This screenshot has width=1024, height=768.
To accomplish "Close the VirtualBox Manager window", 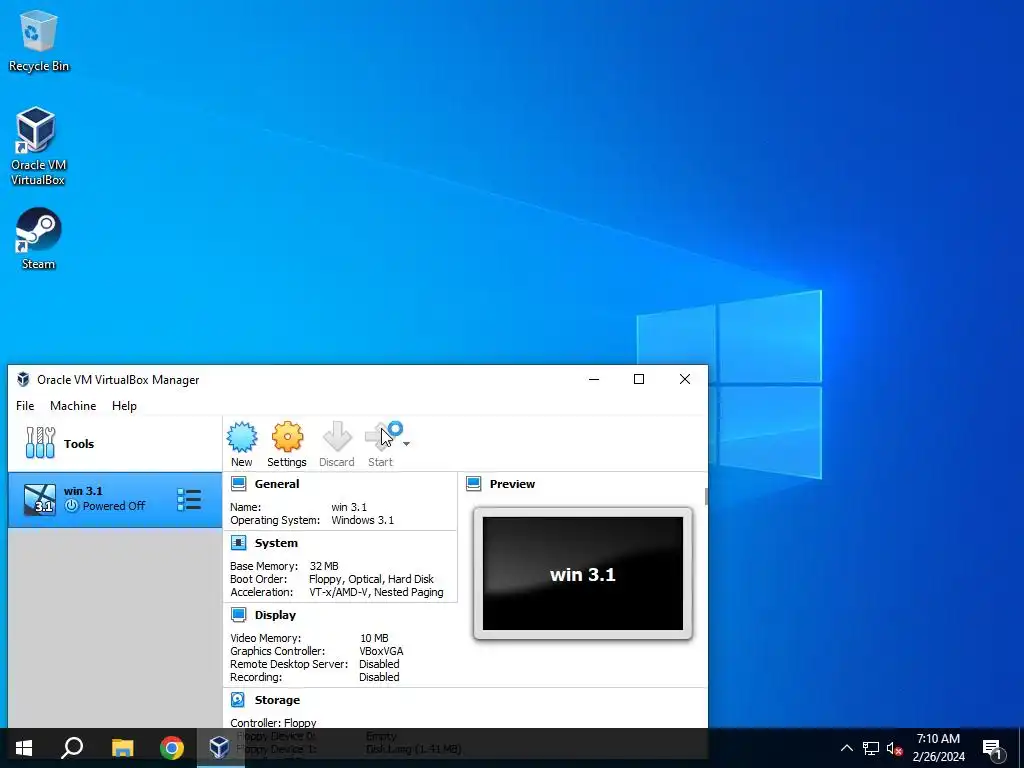I will pyautogui.click(x=684, y=379).
